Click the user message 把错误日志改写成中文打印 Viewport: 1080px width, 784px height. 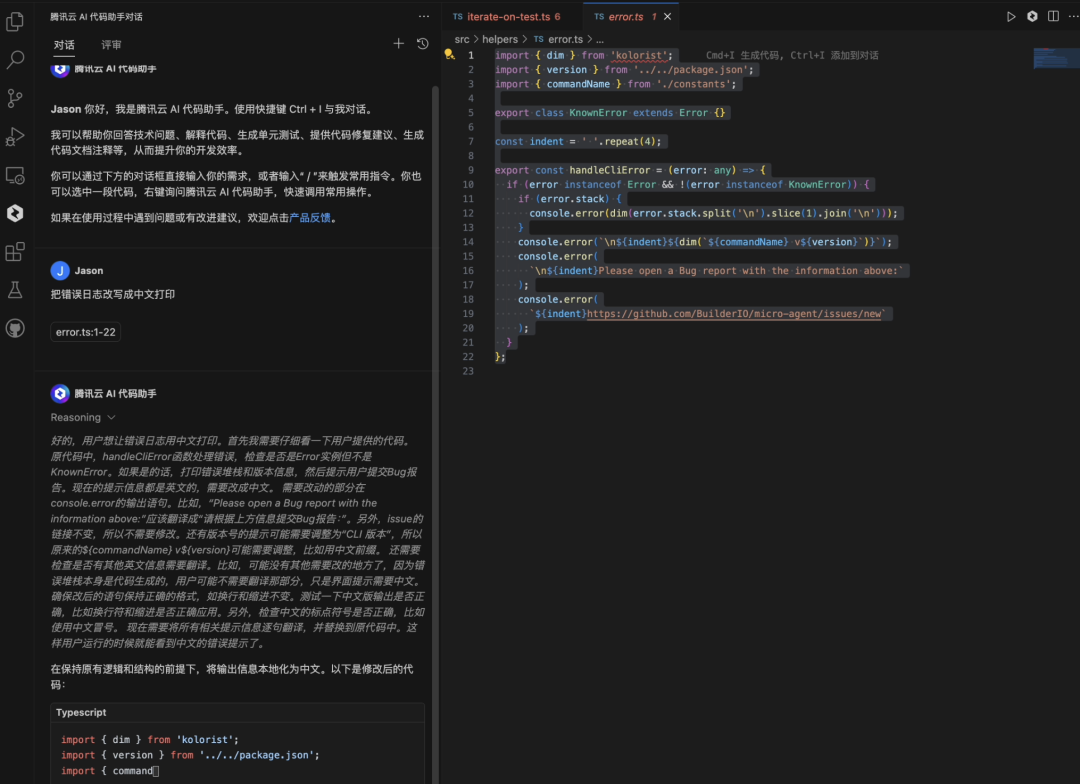point(112,294)
